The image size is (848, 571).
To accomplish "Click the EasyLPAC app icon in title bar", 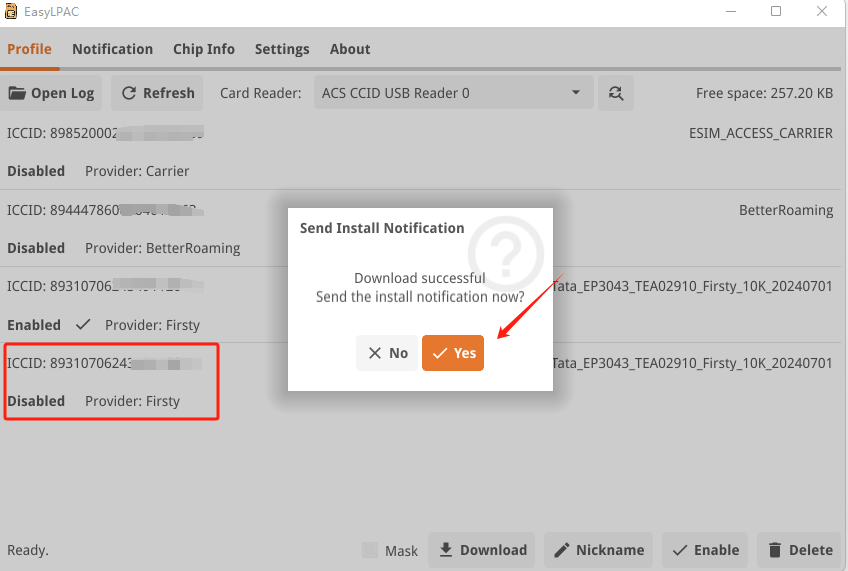I will (11, 11).
